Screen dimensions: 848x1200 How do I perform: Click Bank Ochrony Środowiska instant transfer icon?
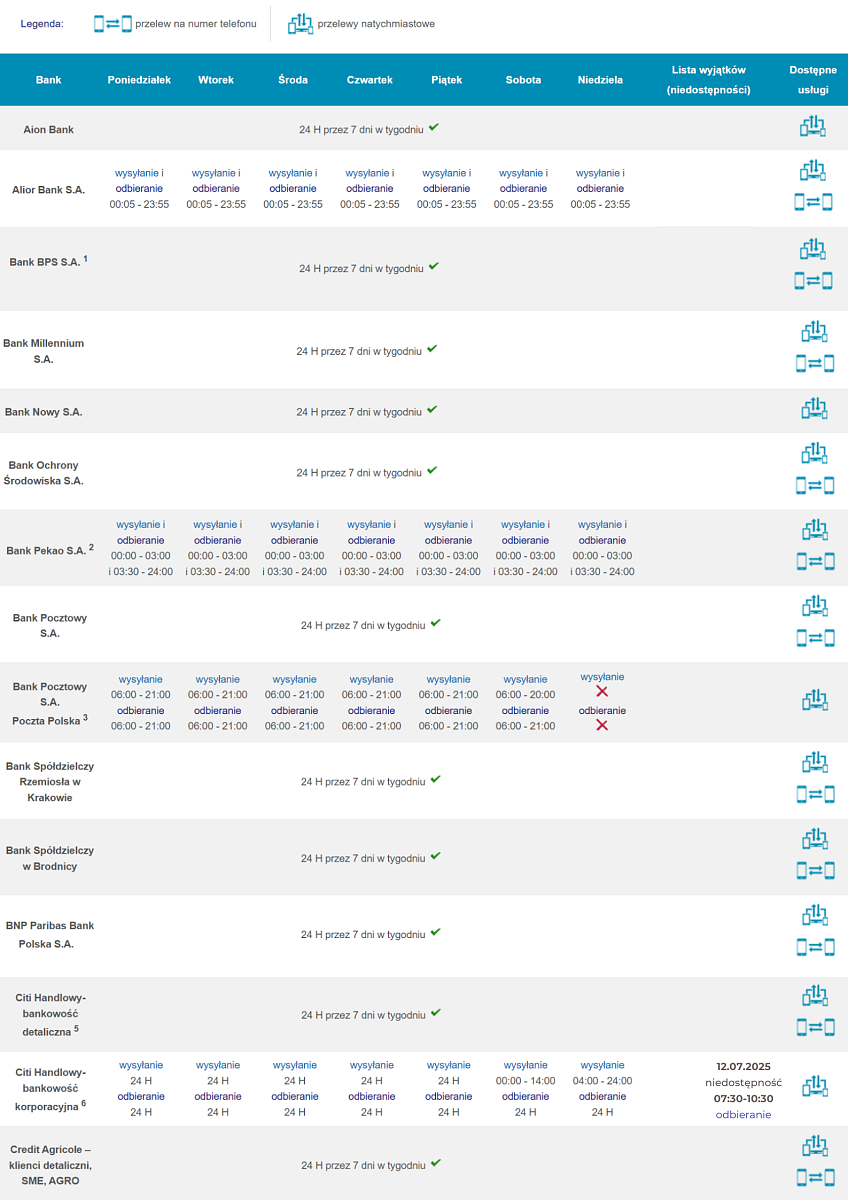(814, 454)
